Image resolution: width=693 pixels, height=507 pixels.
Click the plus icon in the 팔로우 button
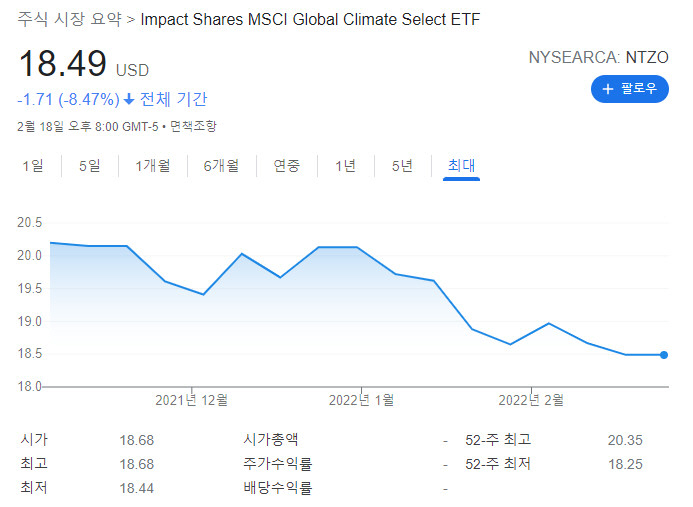606,90
